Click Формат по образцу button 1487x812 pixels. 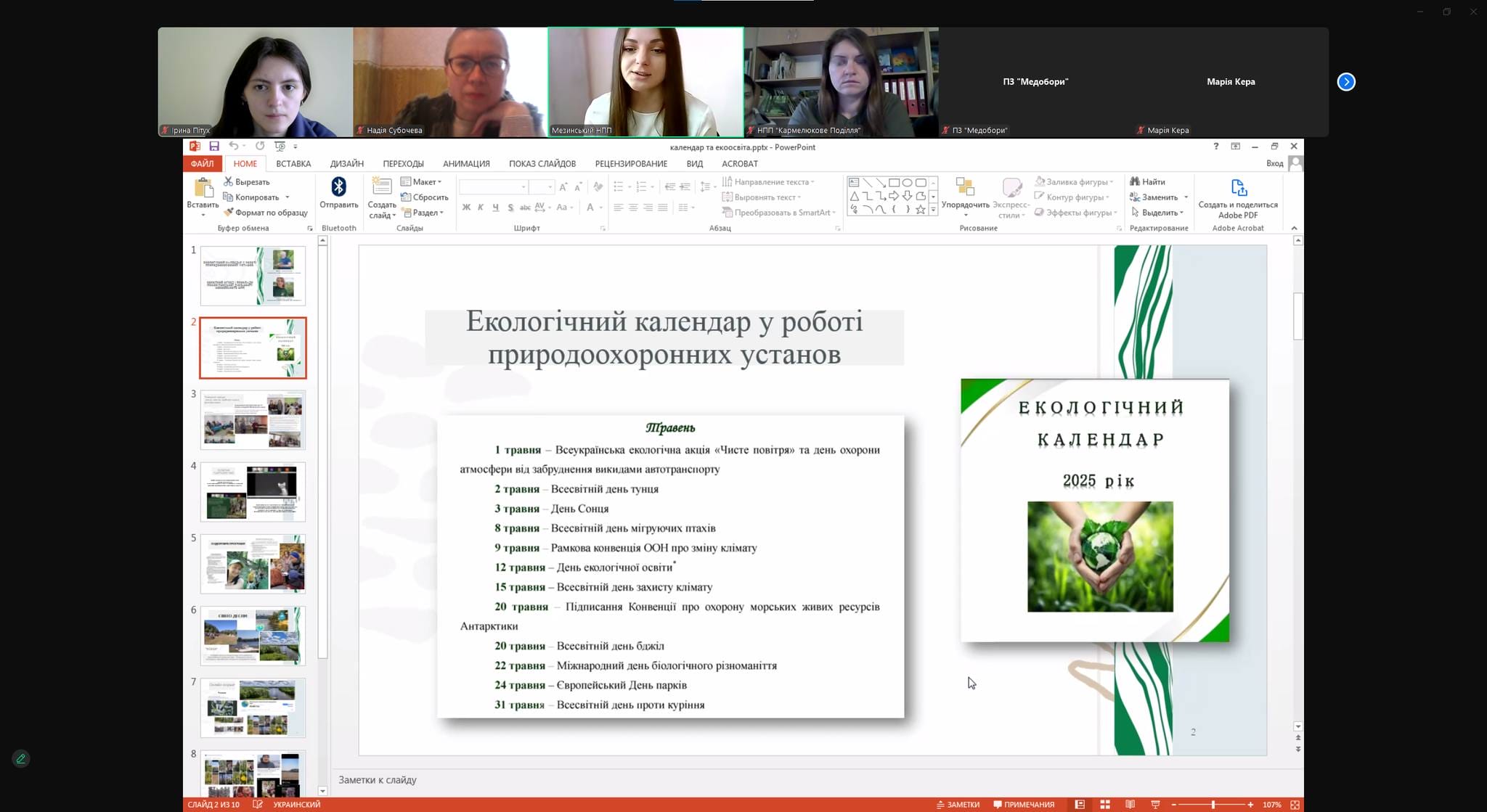tap(266, 213)
